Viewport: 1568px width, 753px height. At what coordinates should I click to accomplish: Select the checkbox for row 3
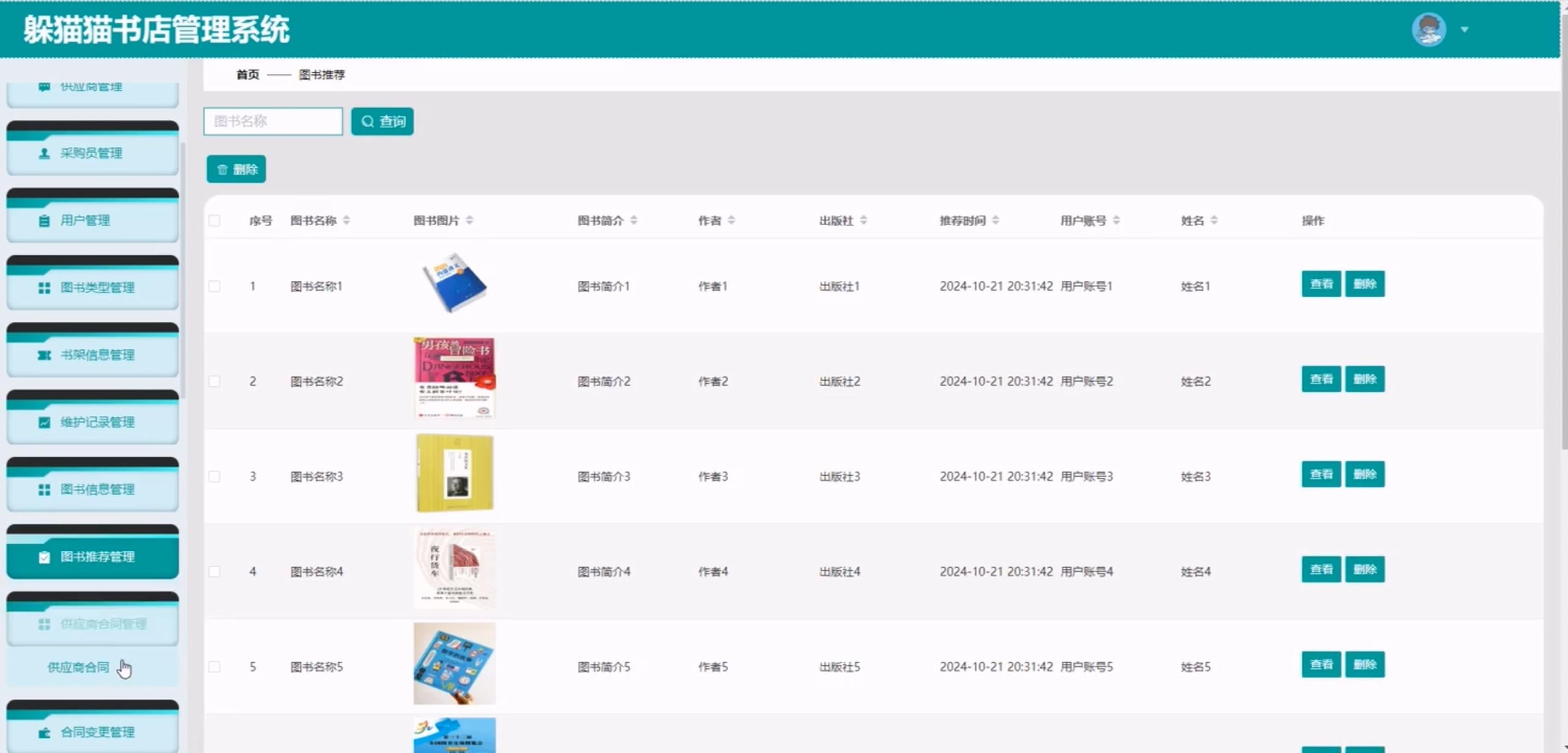point(214,476)
